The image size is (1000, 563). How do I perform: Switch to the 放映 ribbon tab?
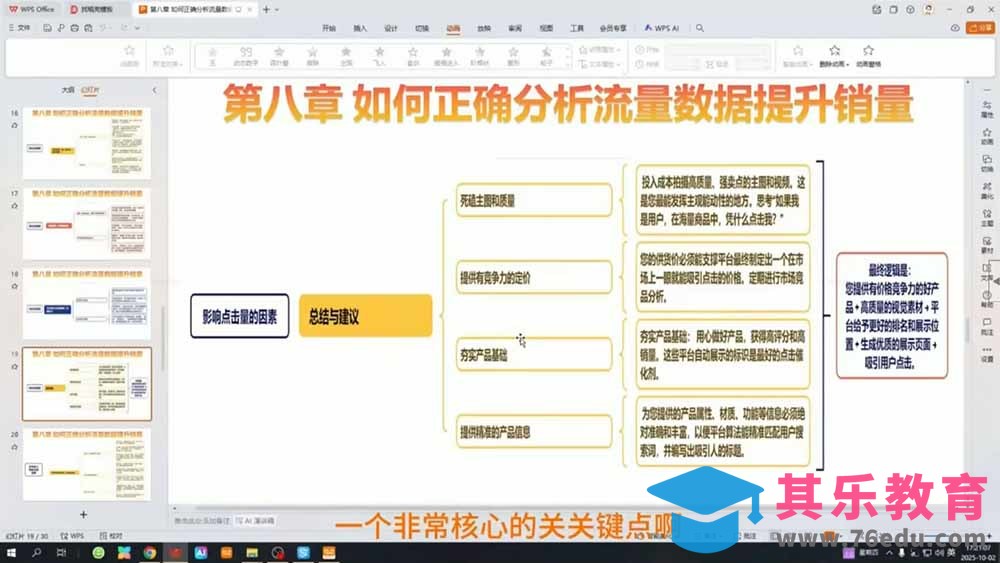click(x=484, y=28)
